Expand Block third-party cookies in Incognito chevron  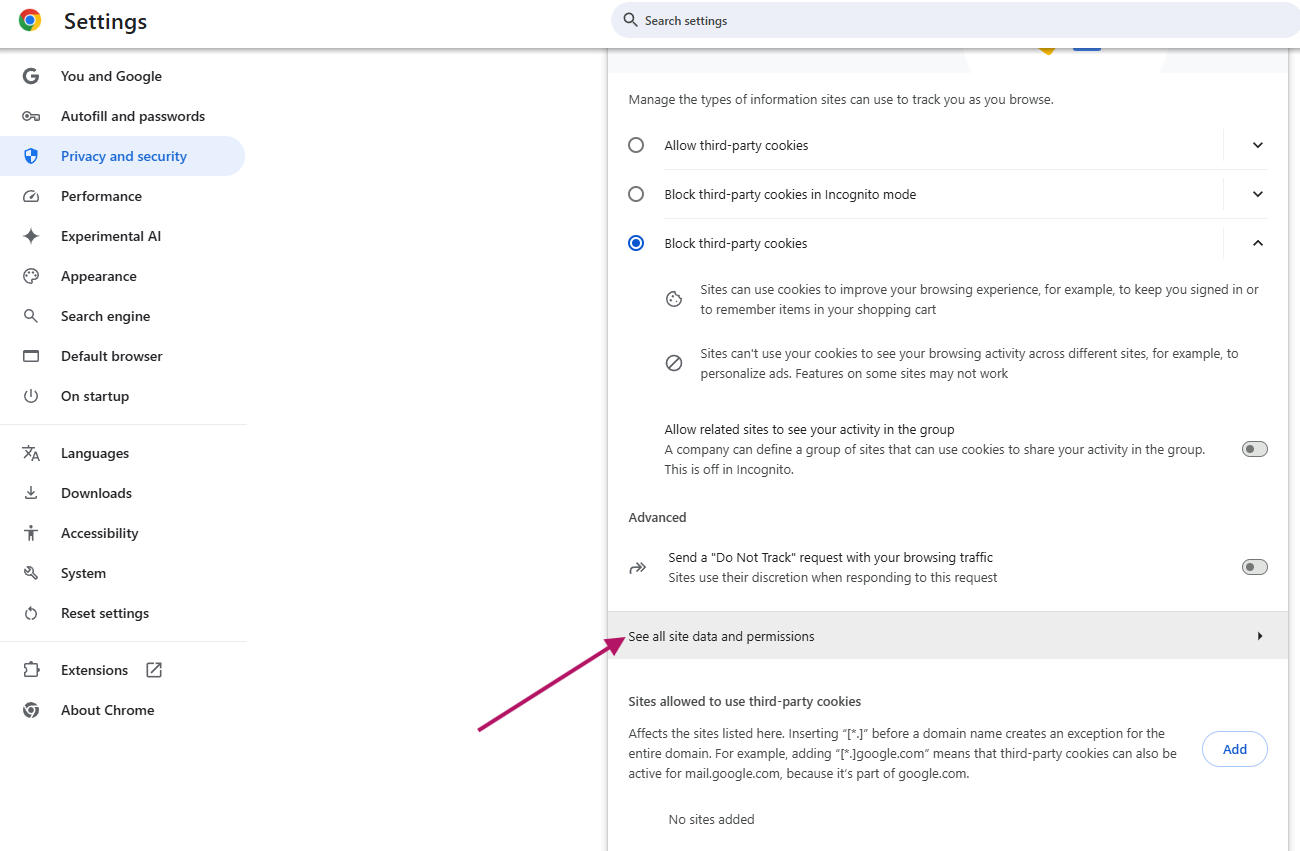[x=1258, y=194]
